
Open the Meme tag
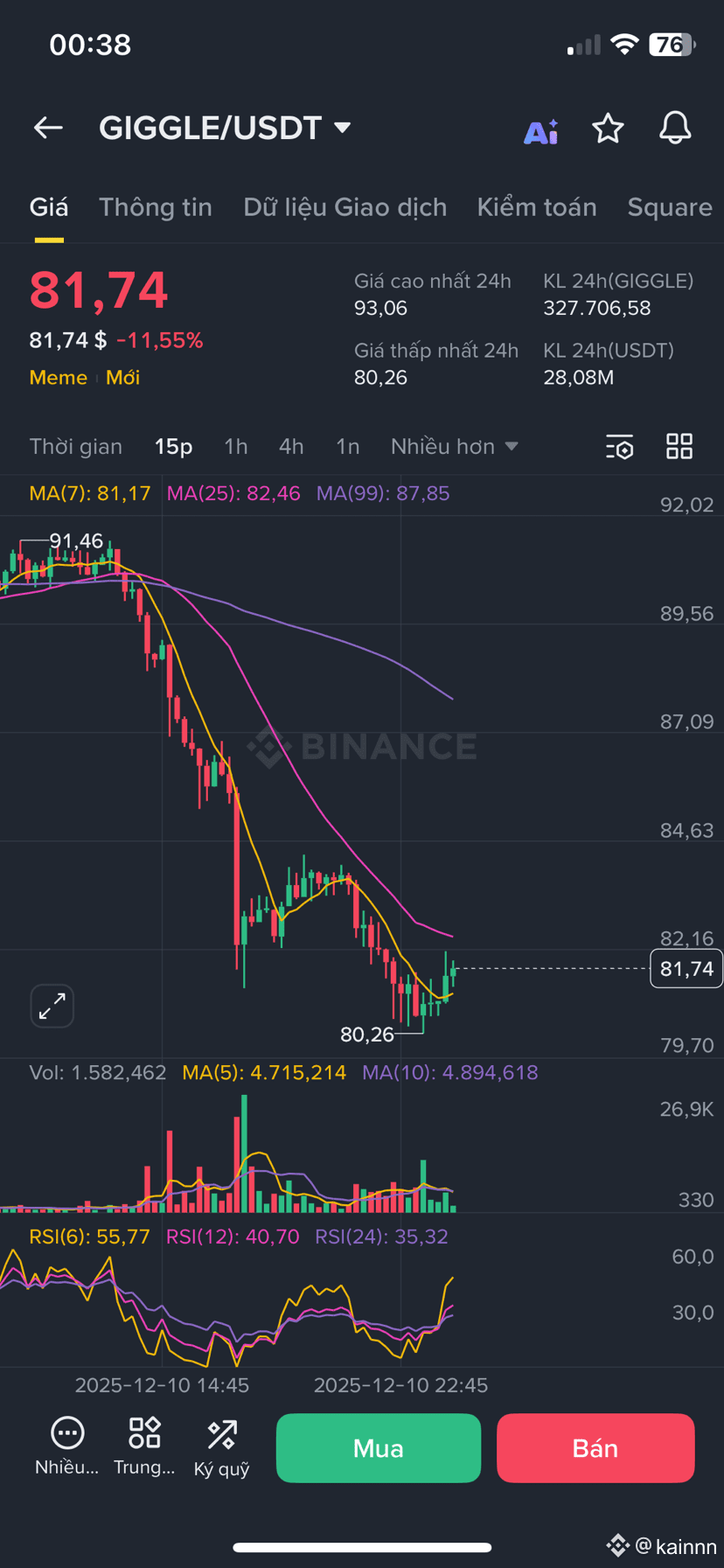pyautogui.click(x=59, y=378)
